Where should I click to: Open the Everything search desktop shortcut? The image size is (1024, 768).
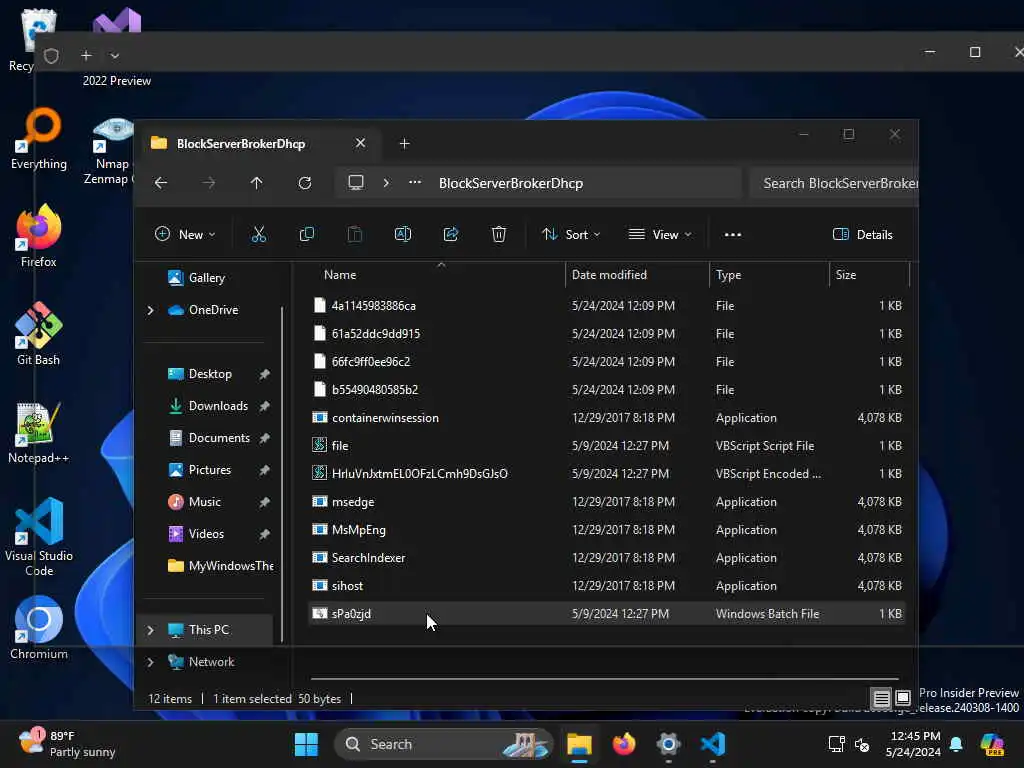[x=39, y=138]
